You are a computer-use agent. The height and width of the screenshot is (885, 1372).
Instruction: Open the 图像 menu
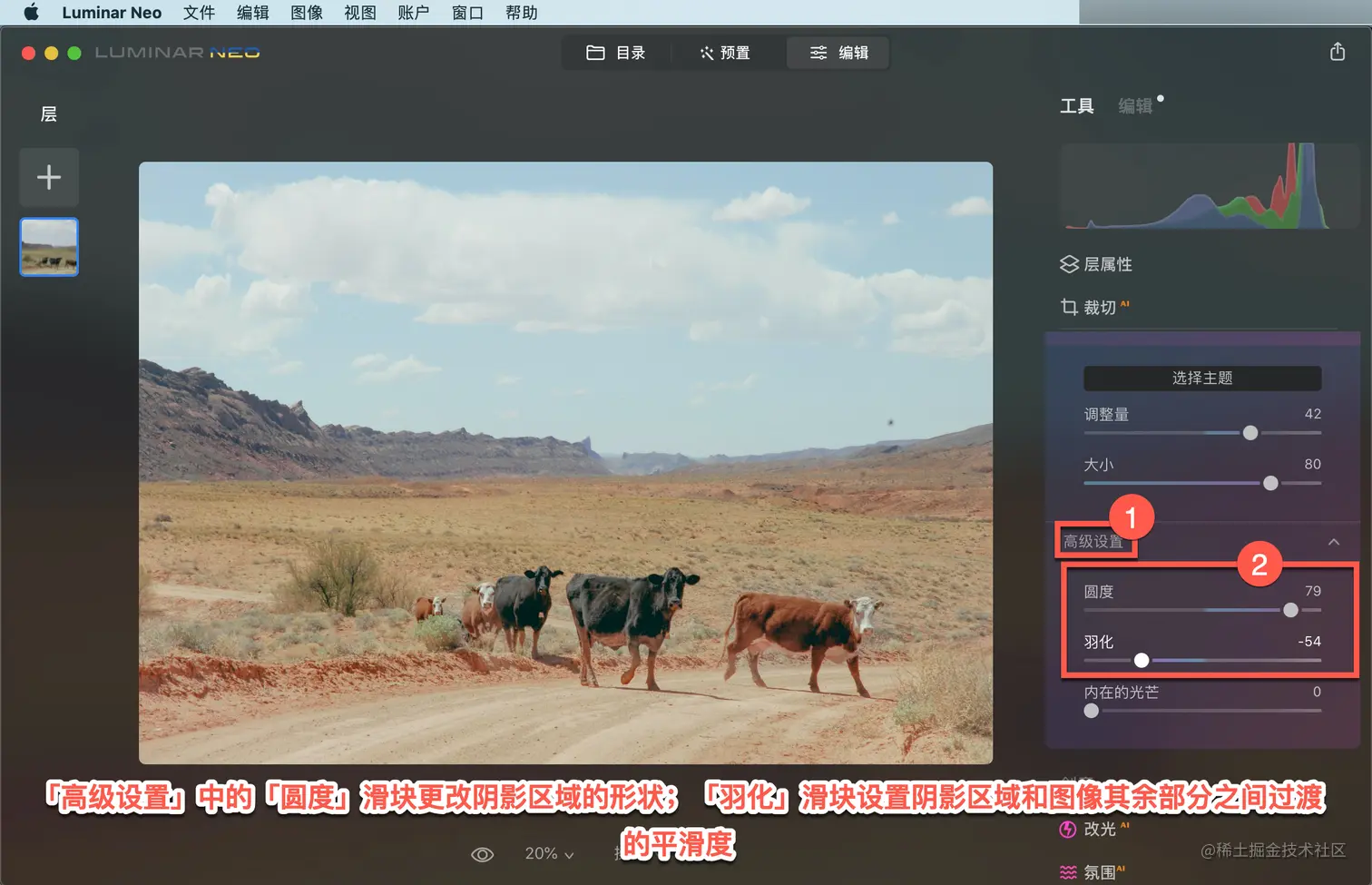(x=307, y=13)
